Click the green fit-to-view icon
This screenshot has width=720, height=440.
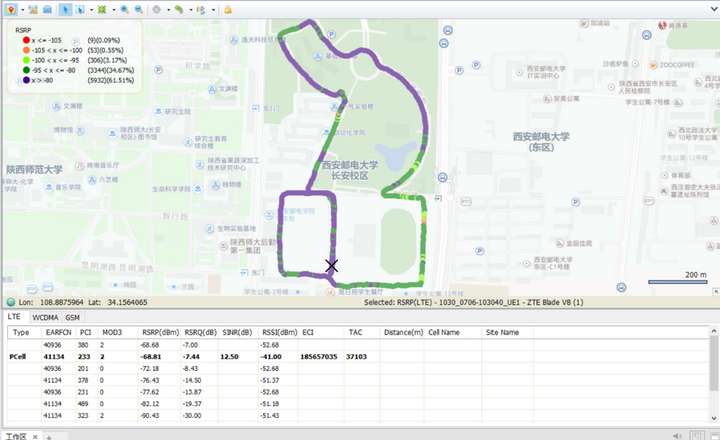pyautogui.click(x=102, y=10)
